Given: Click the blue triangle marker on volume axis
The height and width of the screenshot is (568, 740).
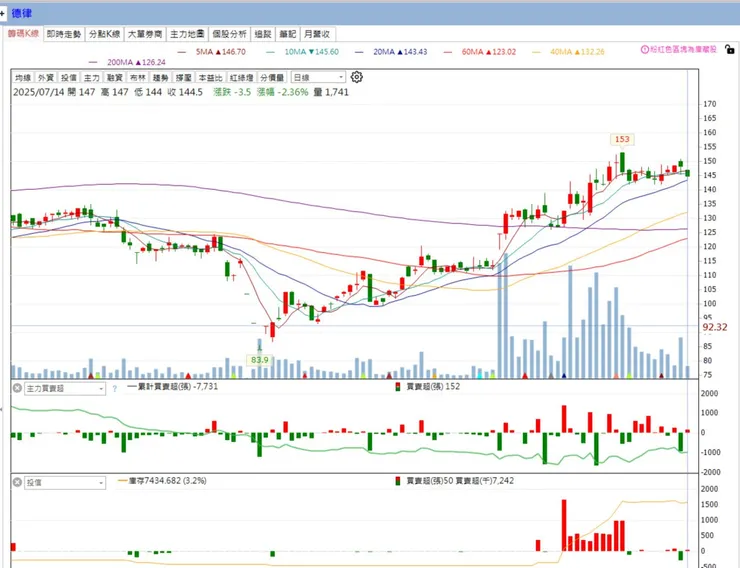Looking at the screenshot, I should [564, 376].
